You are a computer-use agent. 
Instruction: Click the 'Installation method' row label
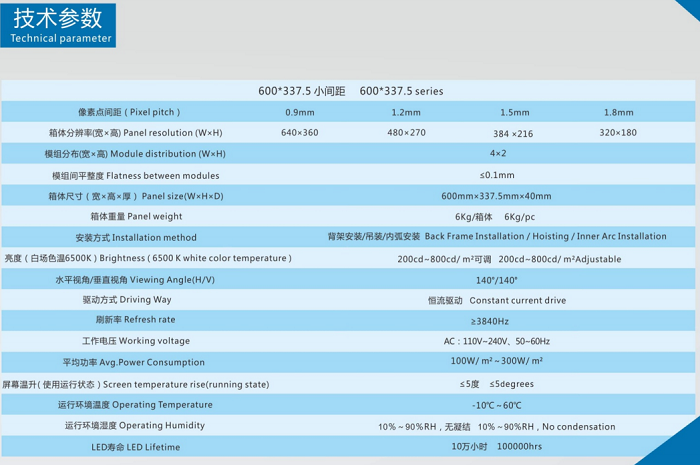pyautogui.click(x=154, y=238)
